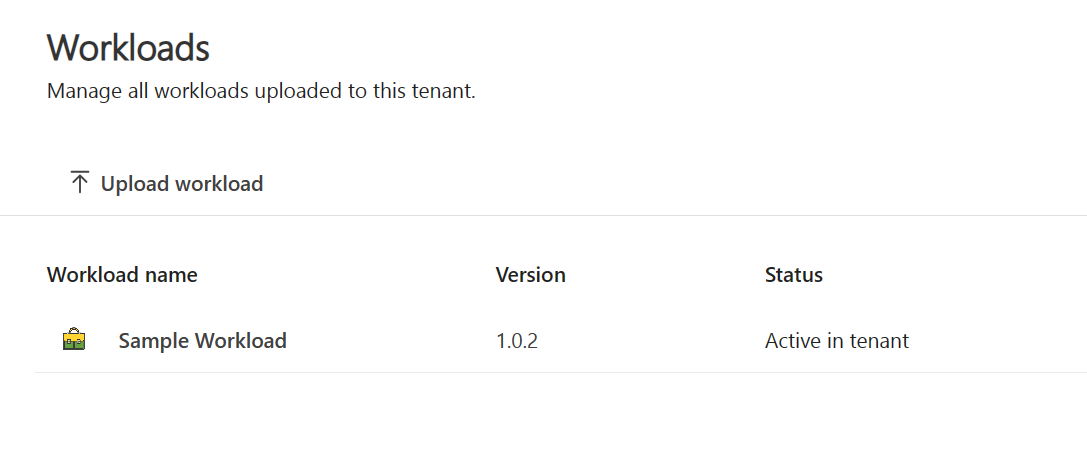Click the Manage all workloads description text
Screen dimensions: 1087x450
(x=260, y=92)
